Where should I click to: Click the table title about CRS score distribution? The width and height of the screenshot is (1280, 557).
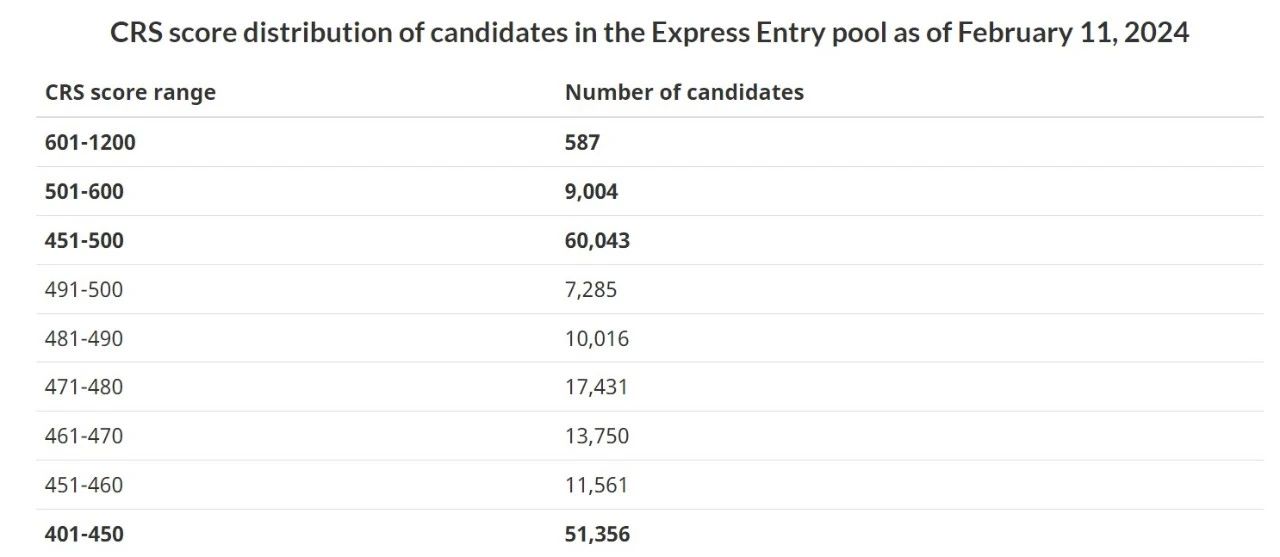pyautogui.click(x=649, y=32)
